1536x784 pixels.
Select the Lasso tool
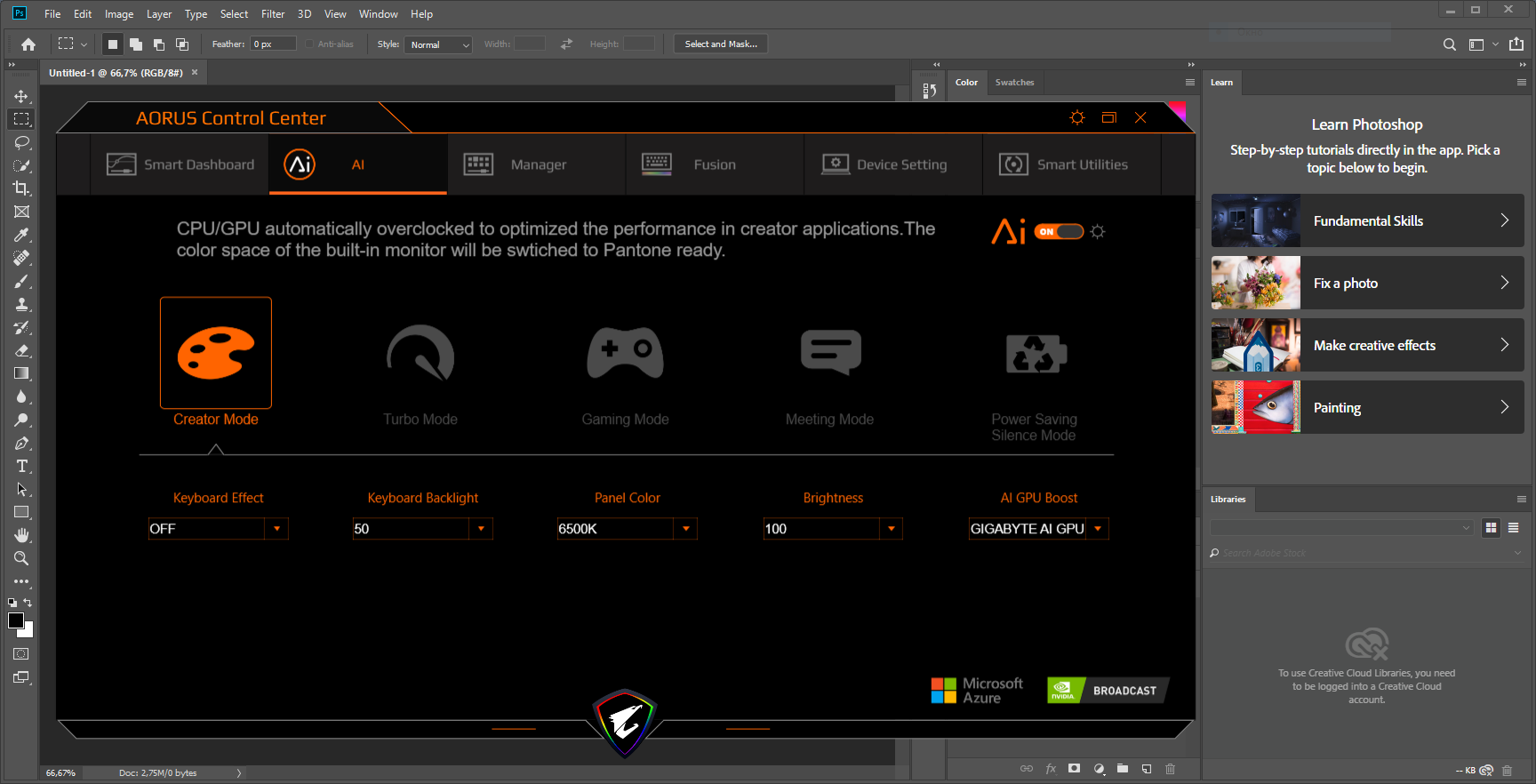[21, 142]
